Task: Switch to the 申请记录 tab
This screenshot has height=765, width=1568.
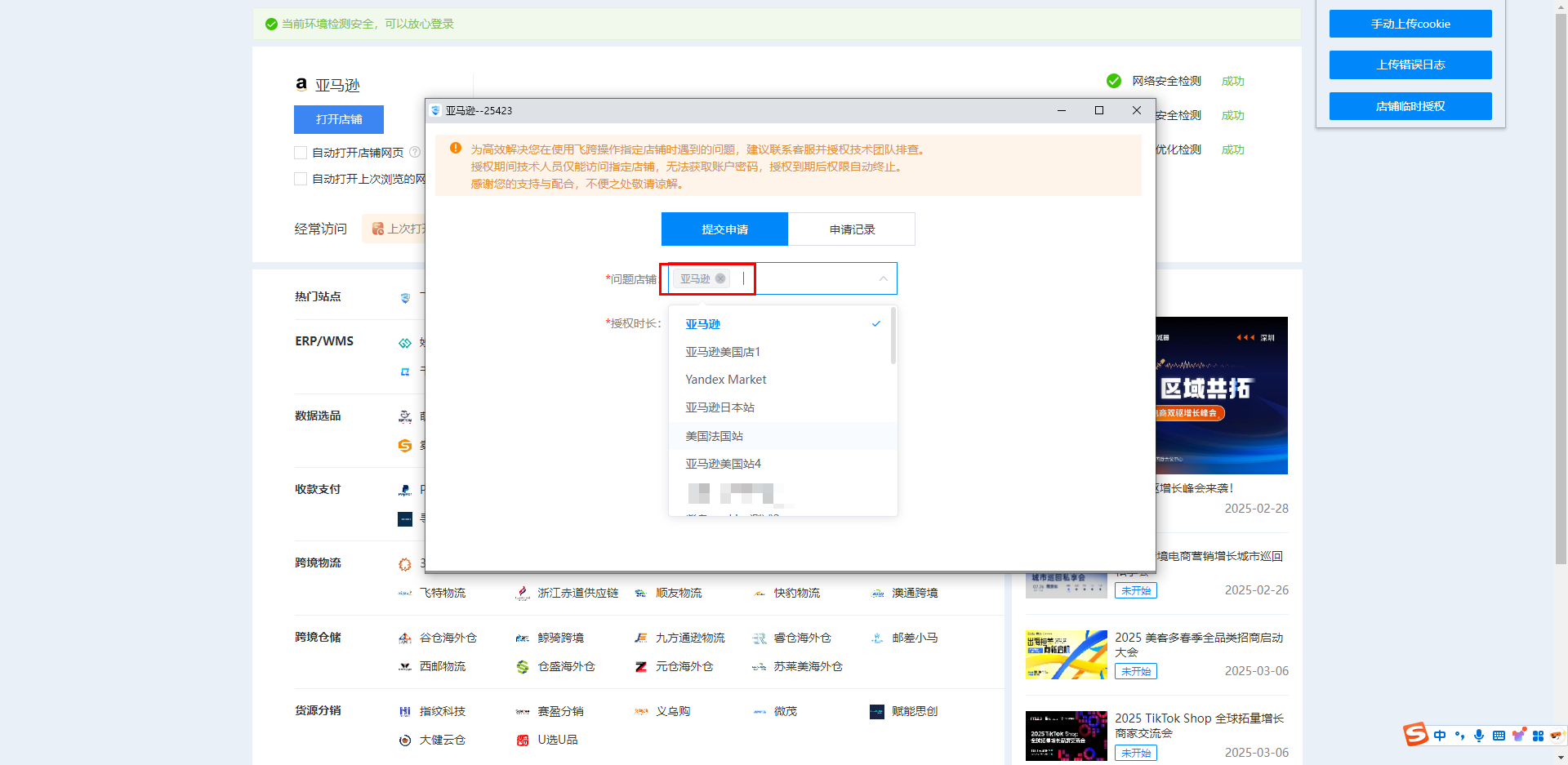Action: point(851,229)
